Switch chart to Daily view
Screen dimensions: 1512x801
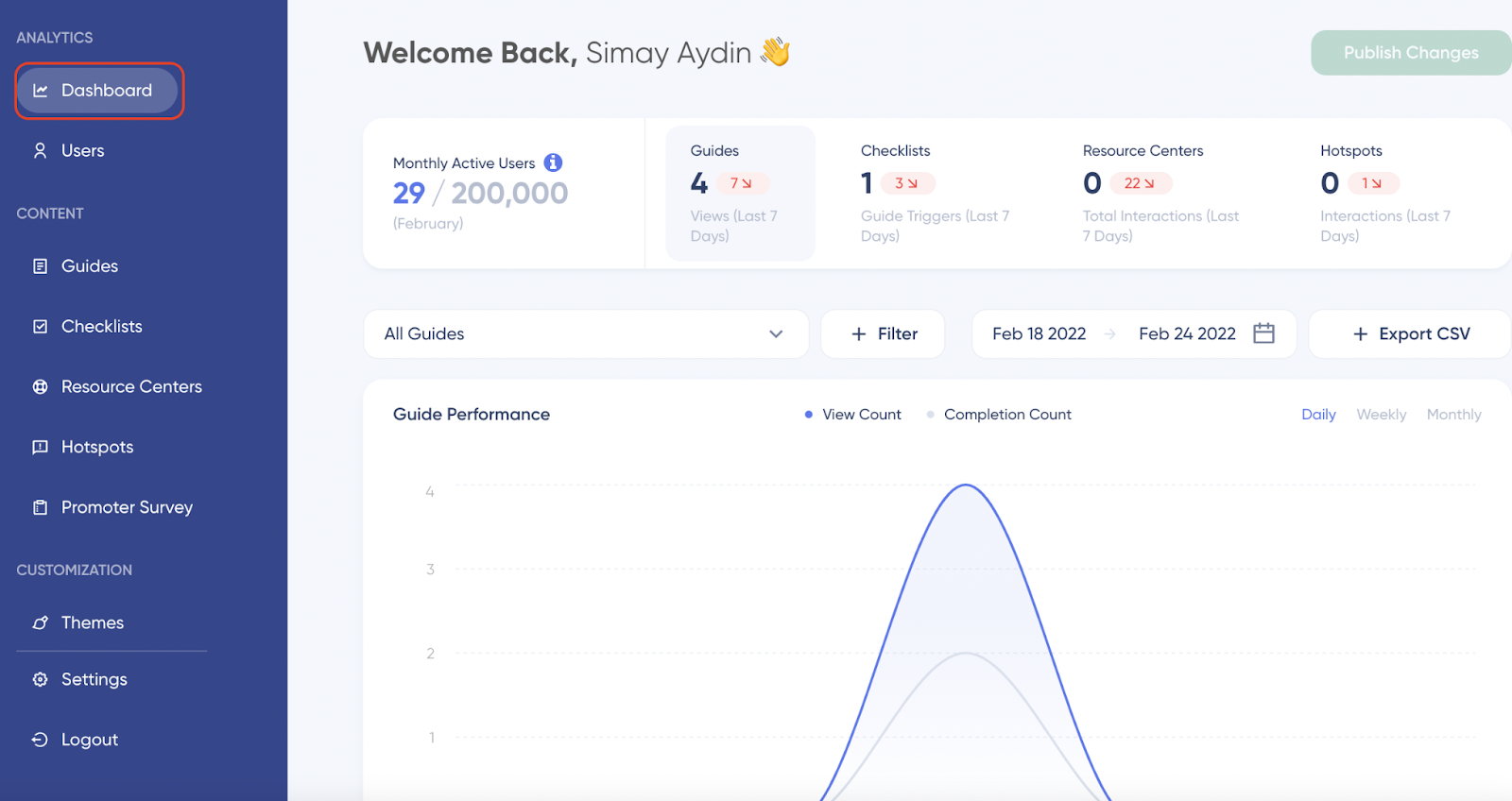point(1318,415)
